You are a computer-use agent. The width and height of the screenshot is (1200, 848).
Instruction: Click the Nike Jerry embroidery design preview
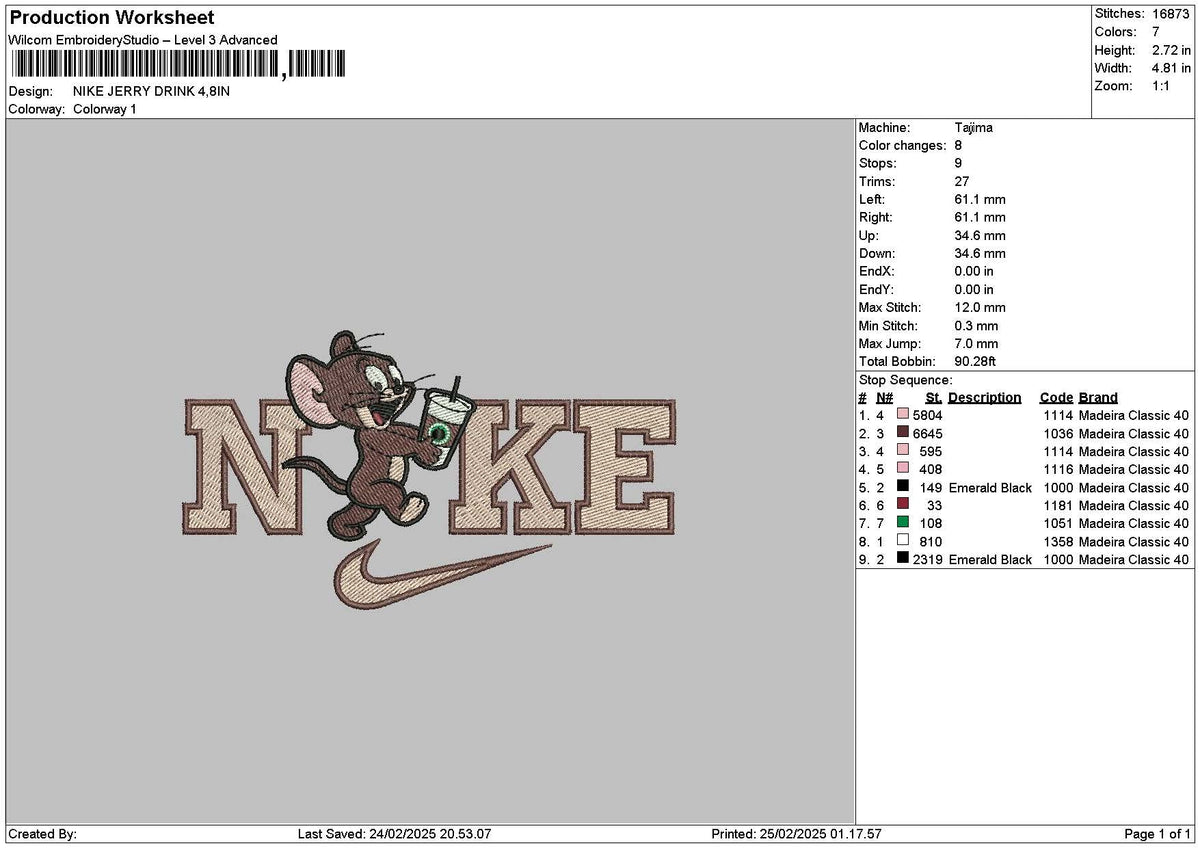430,468
